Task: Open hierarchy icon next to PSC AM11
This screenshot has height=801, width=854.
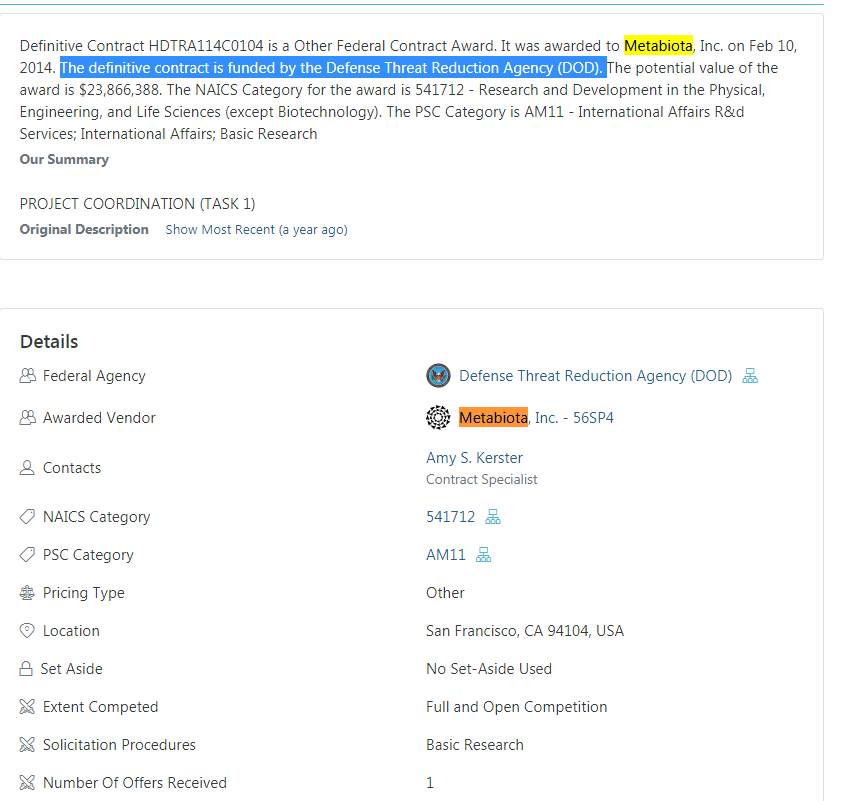Action: point(483,555)
